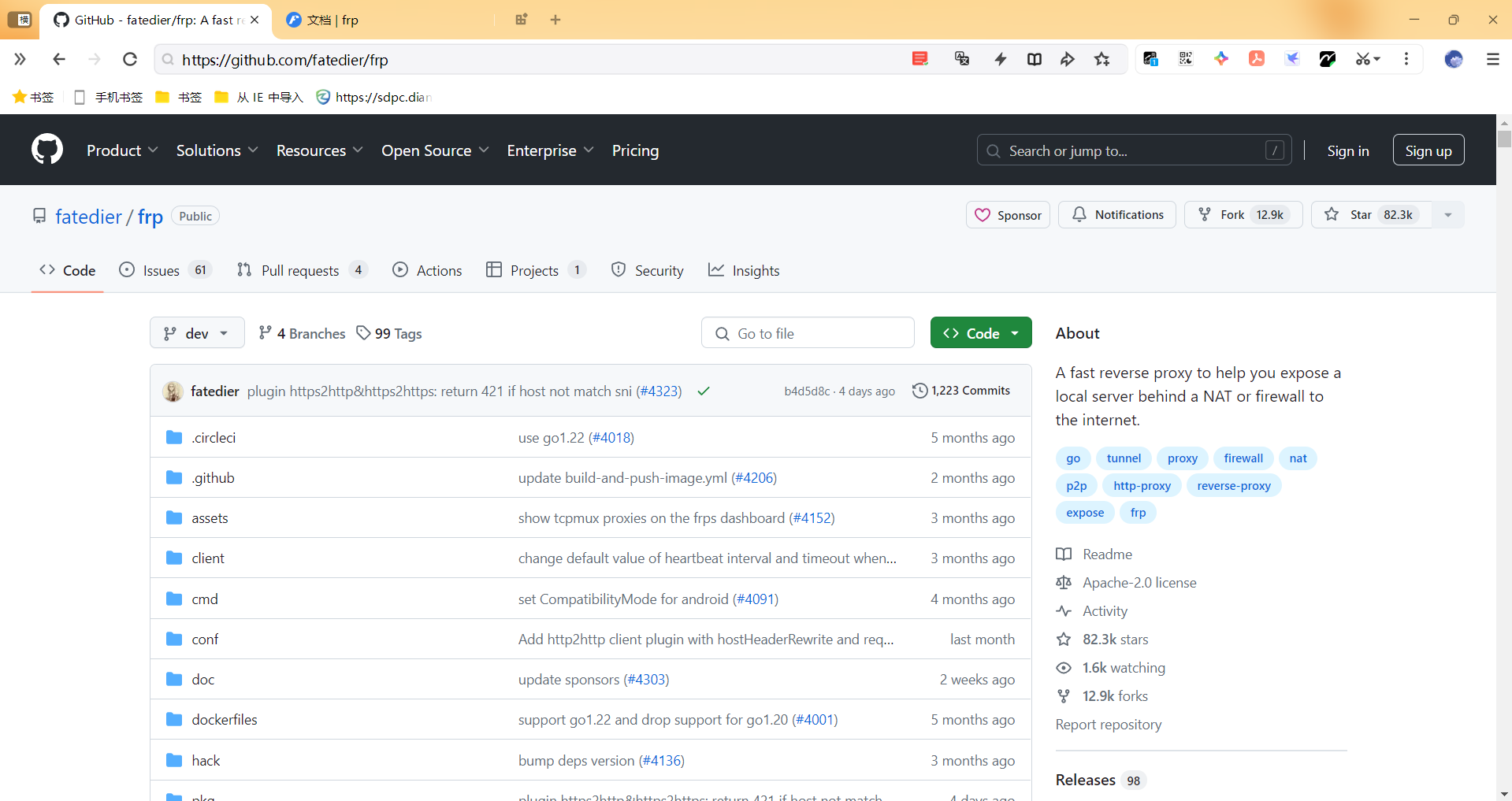Open the Solutions dropdown menu
The image size is (1512, 801).
tap(217, 150)
